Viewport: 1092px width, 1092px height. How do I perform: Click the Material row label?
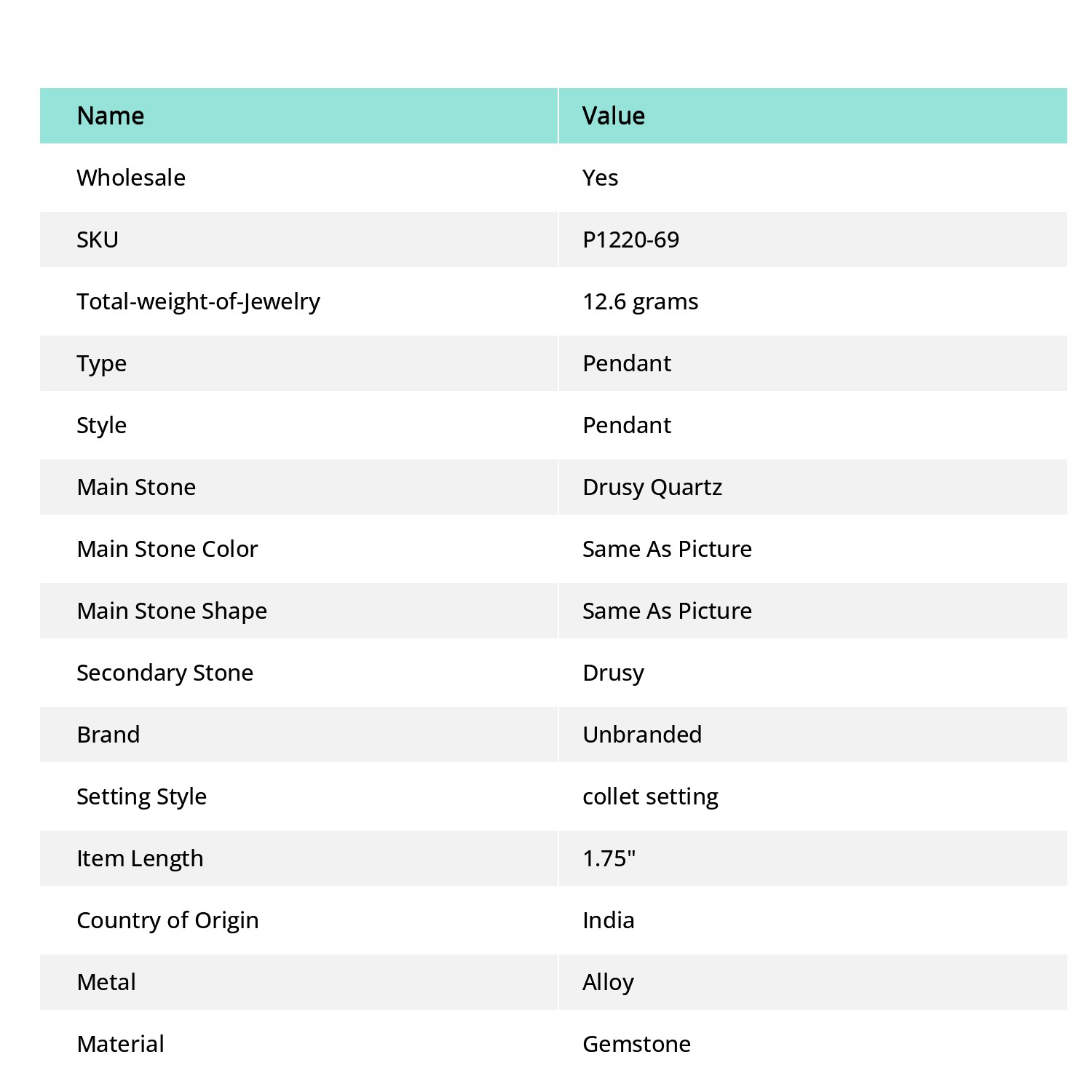coord(120,1044)
